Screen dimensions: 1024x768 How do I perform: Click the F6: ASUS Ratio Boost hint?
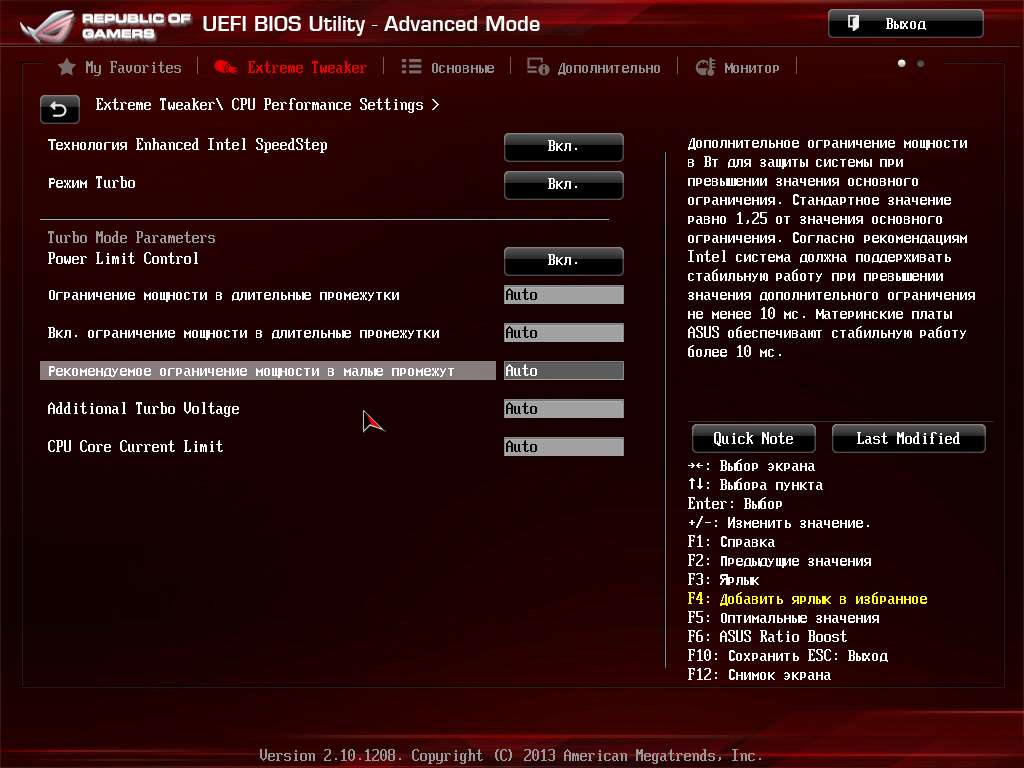[x=767, y=637]
